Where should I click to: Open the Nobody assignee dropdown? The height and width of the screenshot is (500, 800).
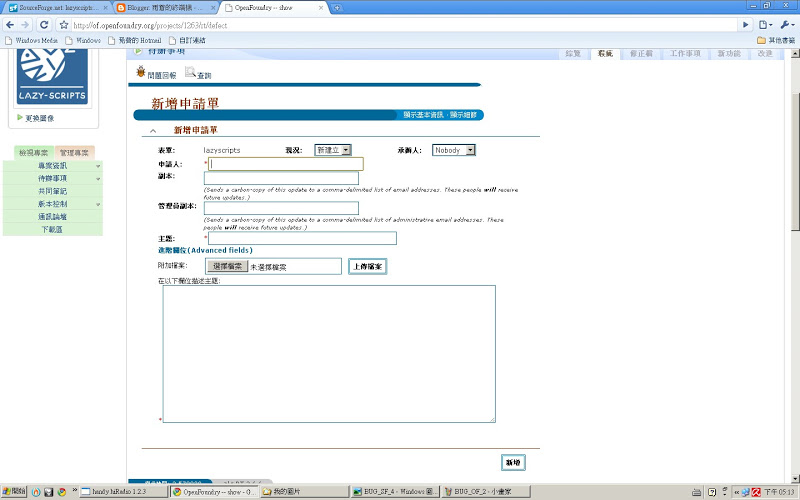tap(454, 150)
